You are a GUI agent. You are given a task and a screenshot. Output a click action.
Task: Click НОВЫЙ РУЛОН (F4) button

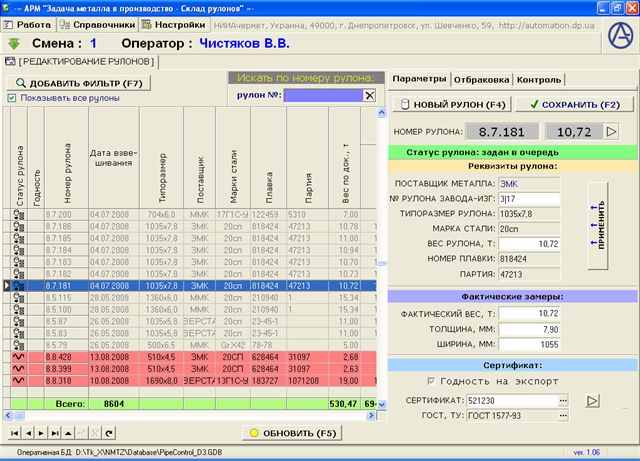click(x=451, y=105)
